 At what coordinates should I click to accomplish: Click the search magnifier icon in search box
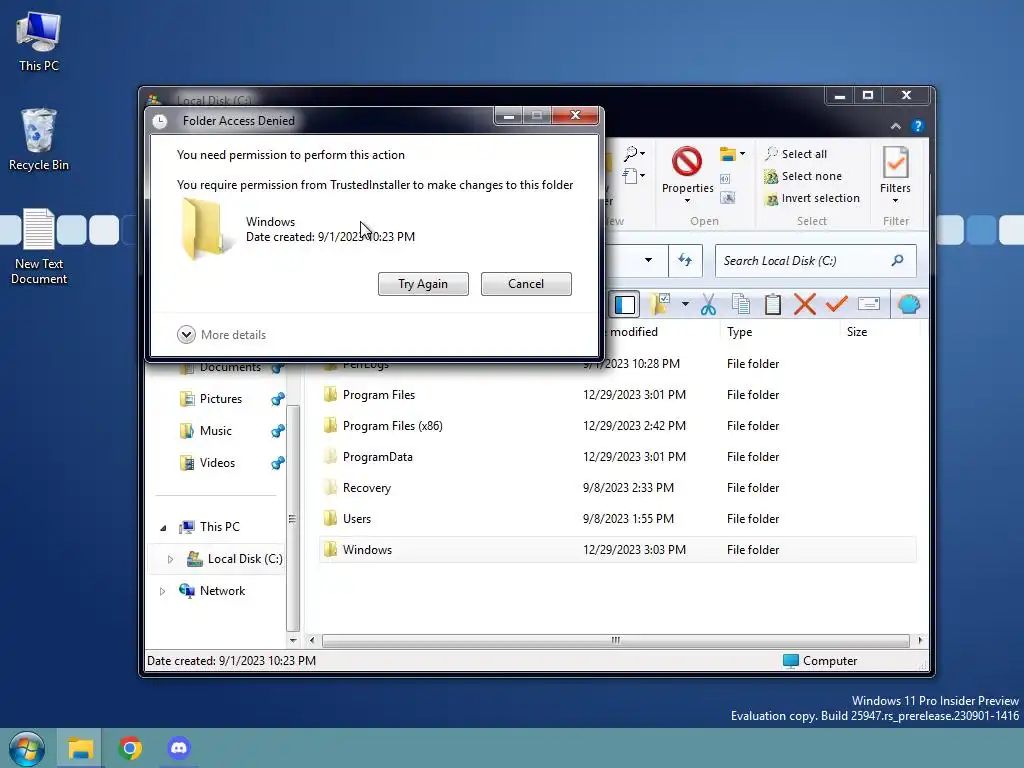pyautogui.click(x=897, y=261)
